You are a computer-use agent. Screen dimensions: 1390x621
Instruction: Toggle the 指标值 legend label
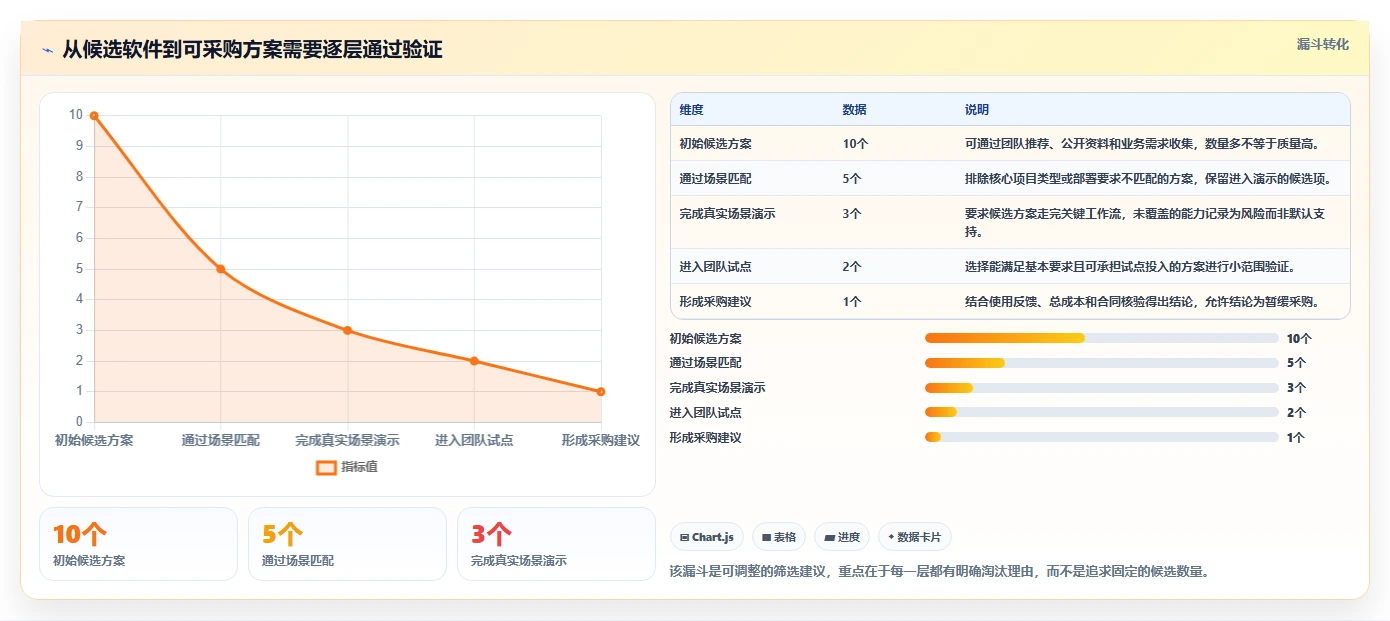pyautogui.click(x=359, y=467)
